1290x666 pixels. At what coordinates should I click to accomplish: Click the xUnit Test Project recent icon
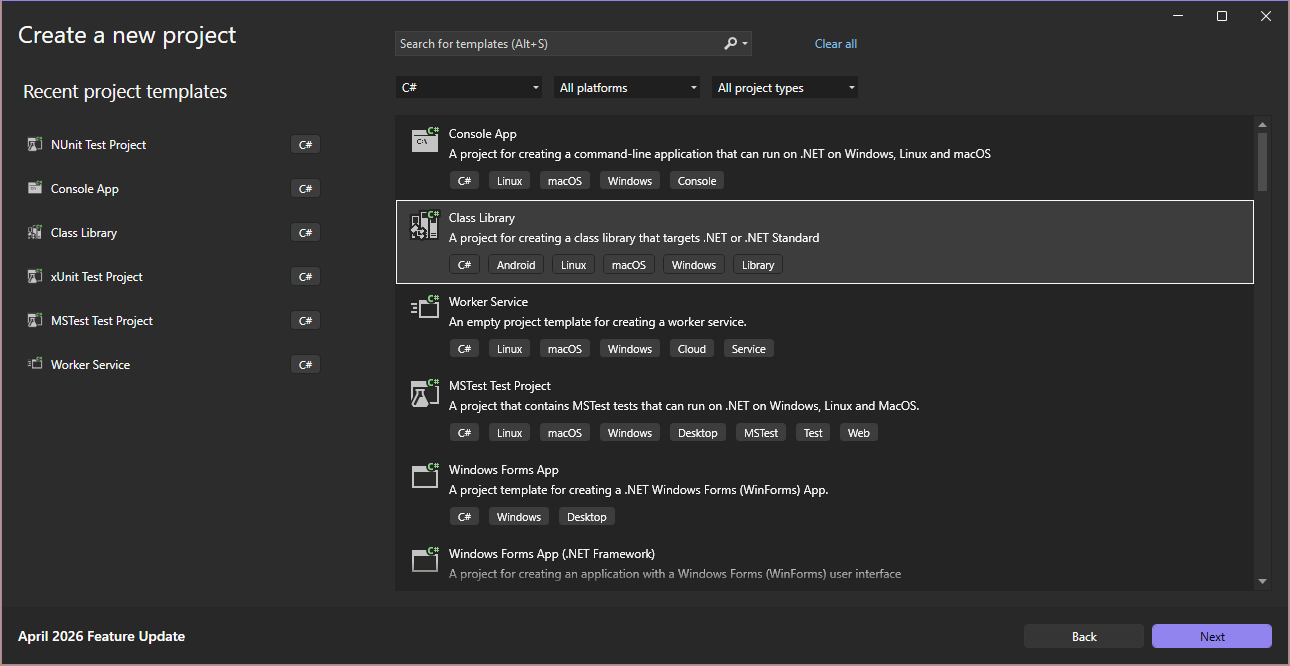[34, 276]
